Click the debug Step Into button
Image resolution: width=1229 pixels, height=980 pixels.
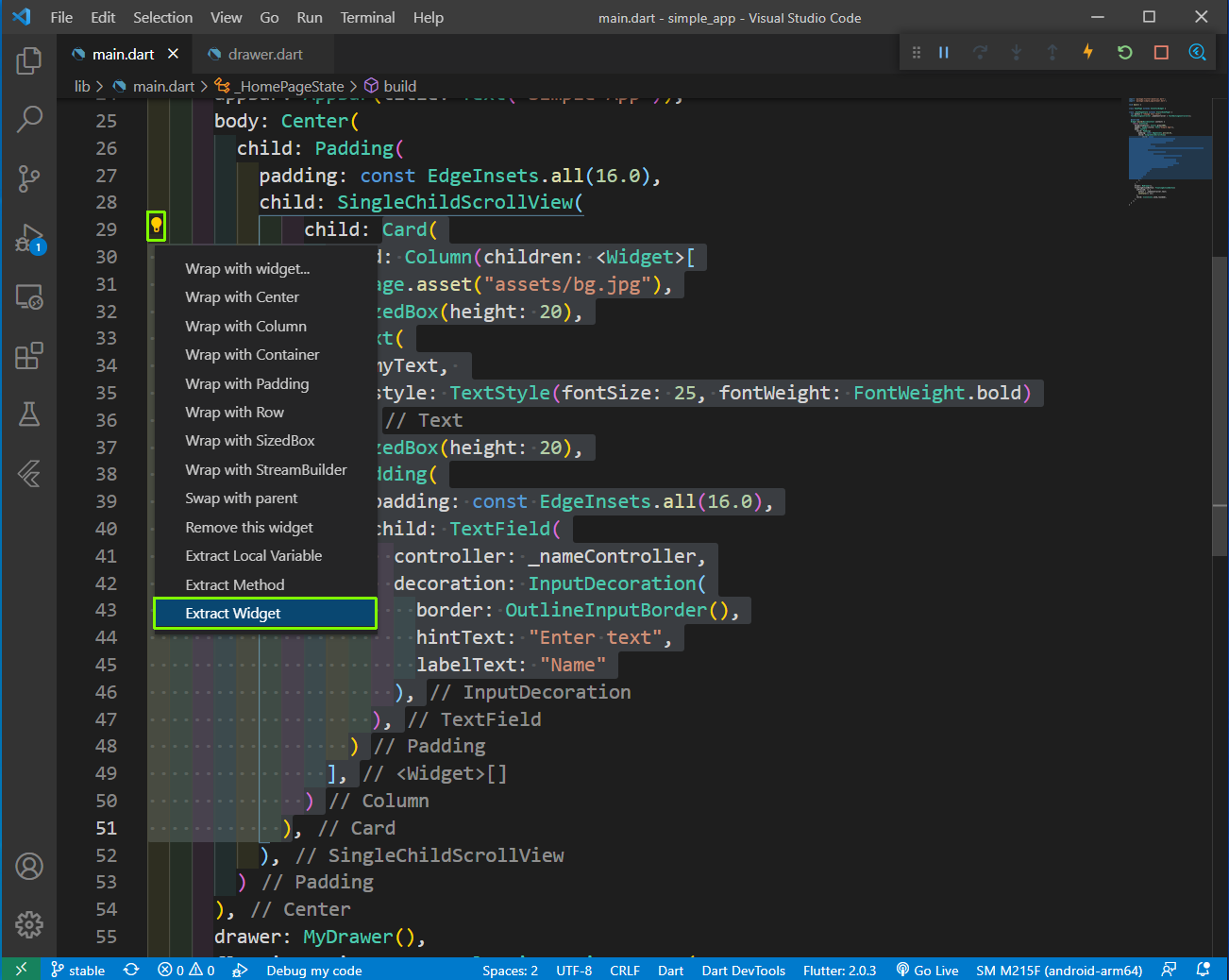tap(1016, 53)
